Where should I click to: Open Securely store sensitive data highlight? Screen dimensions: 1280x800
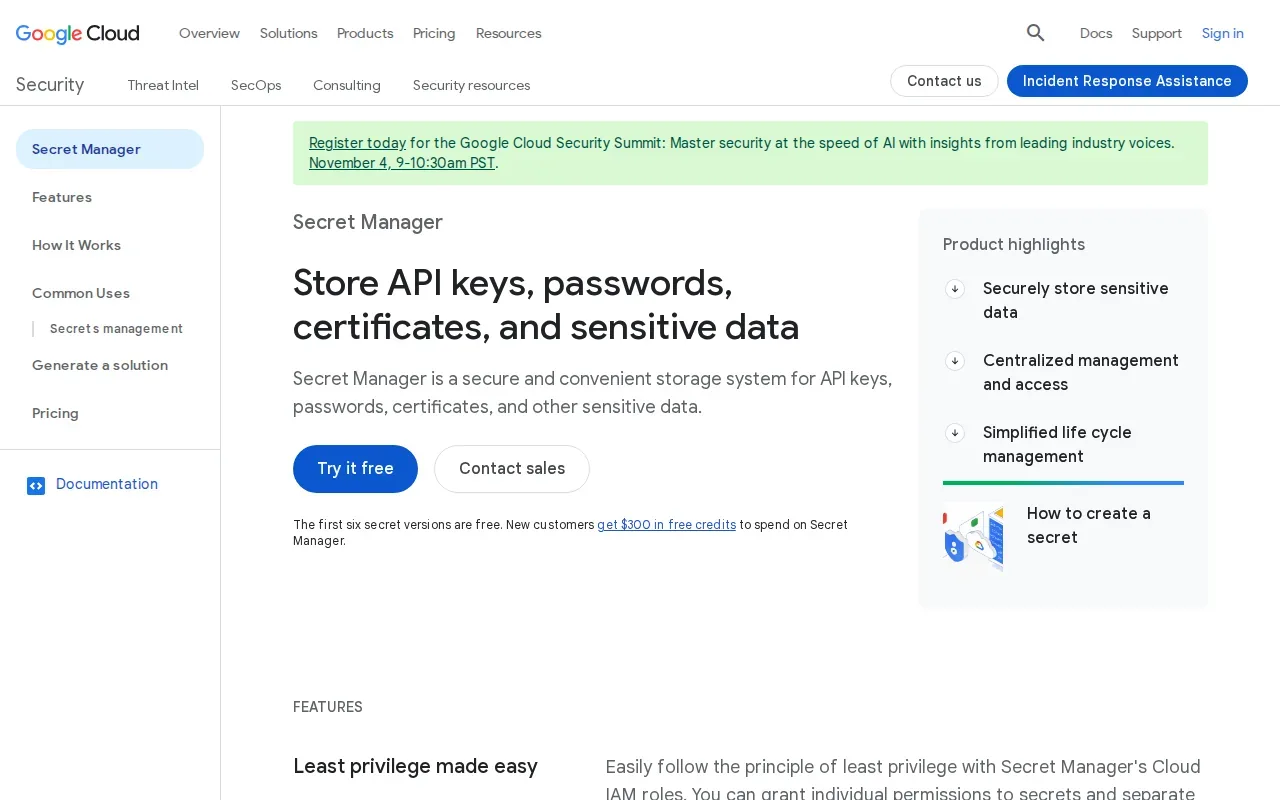point(1076,300)
